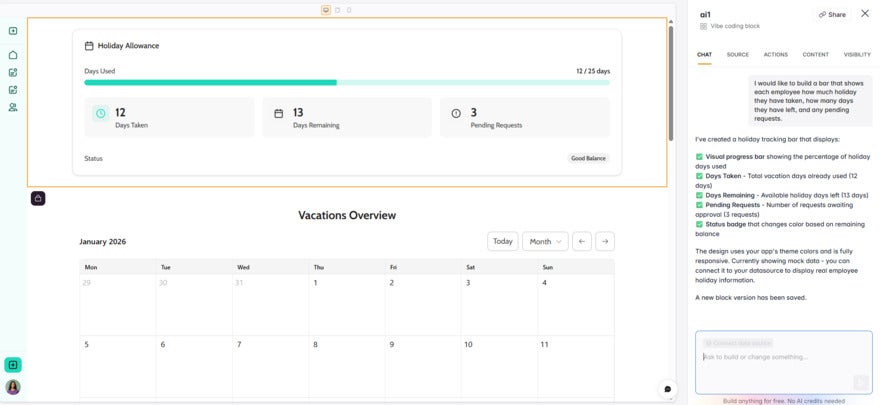This screenshot has height=405, width=880.
Task: Open the second form page icon in the sidebar
Action: [x=13, y=90]
